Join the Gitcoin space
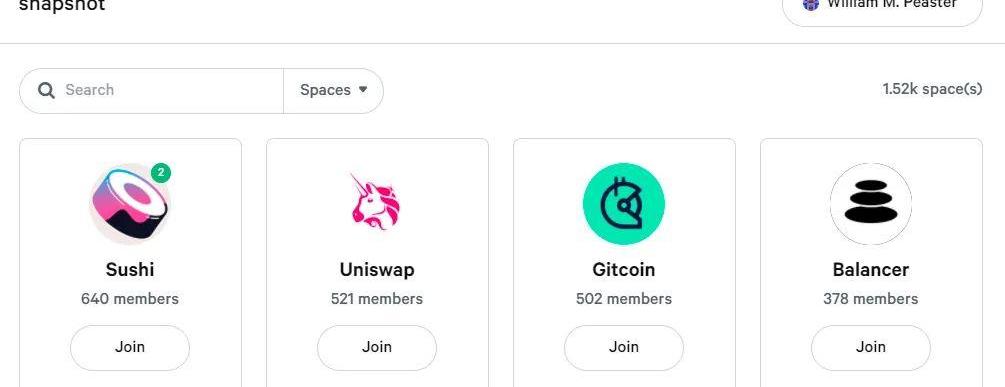 pyautogui.click(x=624, y=347)
